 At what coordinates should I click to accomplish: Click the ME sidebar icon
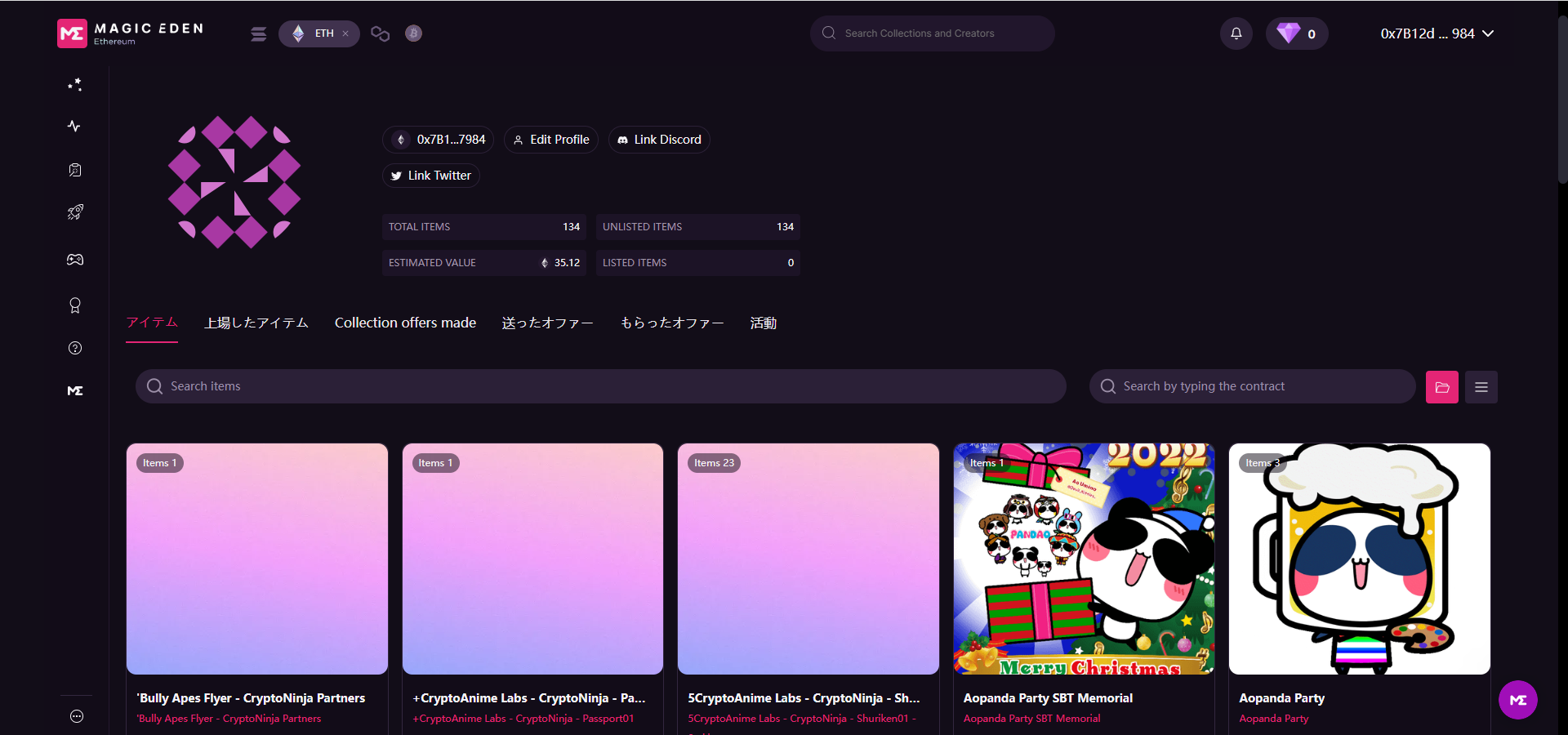[75, 390]
